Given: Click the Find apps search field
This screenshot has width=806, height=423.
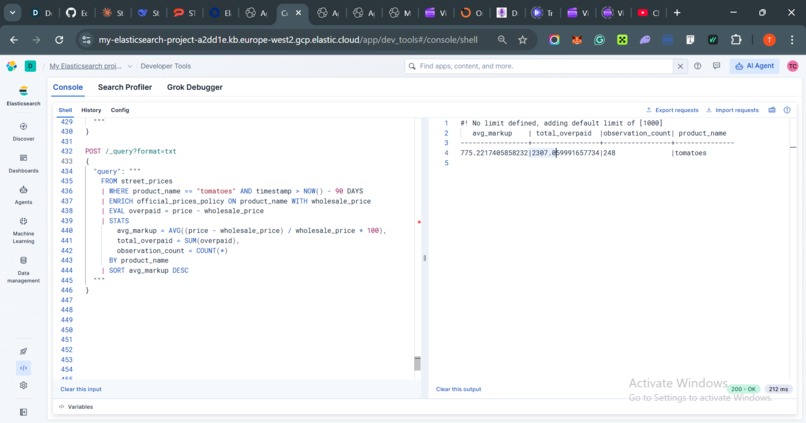Looking at the screenshot, I should (540, 66).
